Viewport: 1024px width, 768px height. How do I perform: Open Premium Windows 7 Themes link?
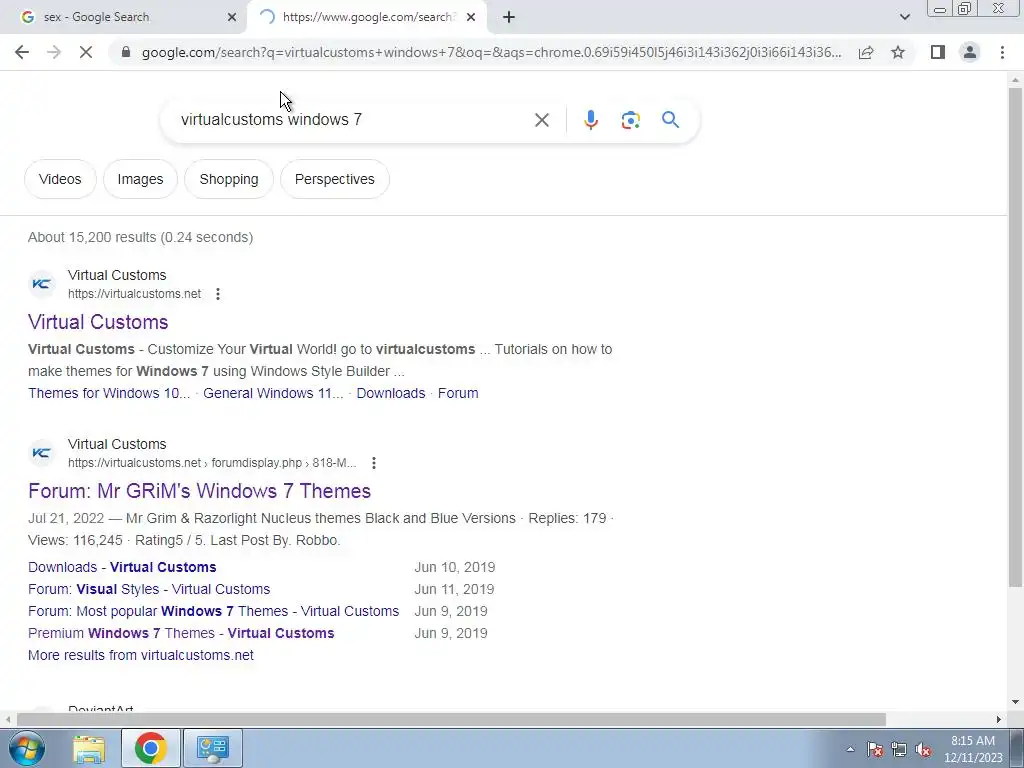coord(181,633)
